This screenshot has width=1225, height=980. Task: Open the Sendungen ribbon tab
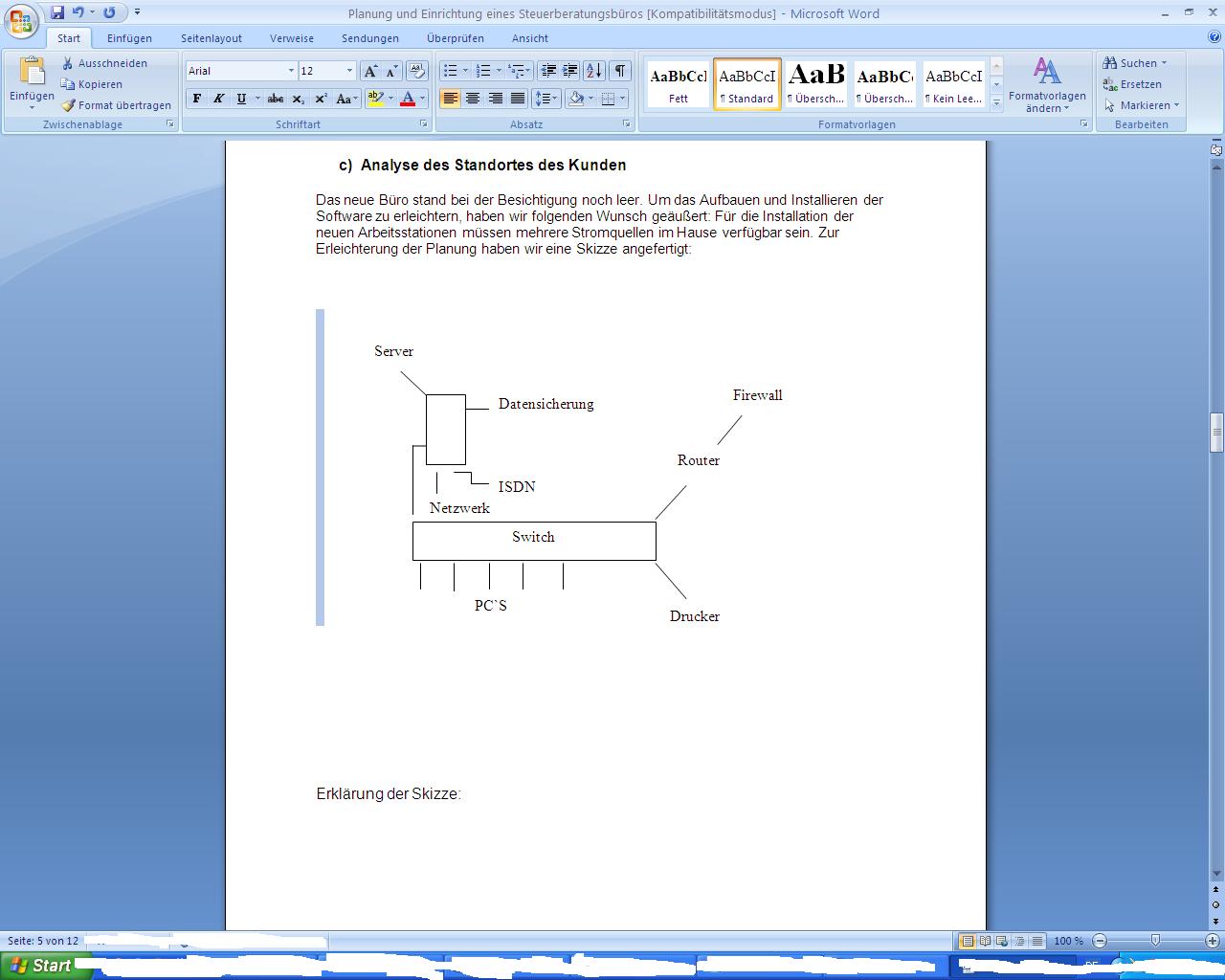coord(370,38)
